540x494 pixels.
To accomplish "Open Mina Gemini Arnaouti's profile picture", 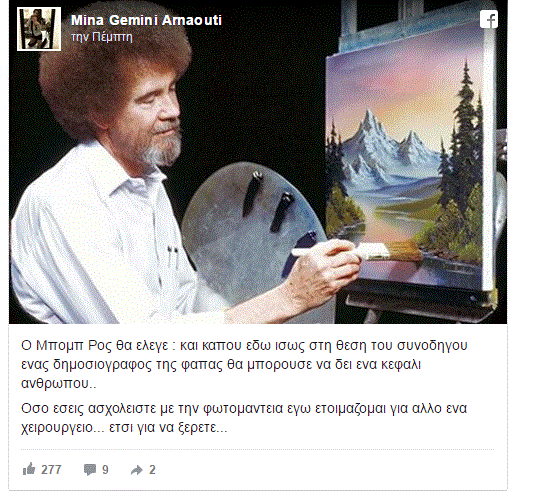I will point(39,29).
